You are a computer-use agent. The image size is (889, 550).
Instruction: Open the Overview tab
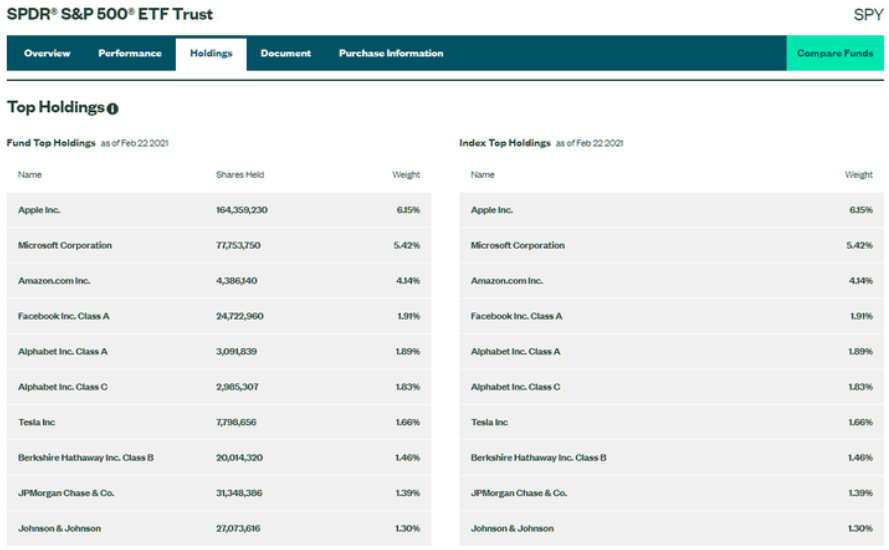[47, 53]
